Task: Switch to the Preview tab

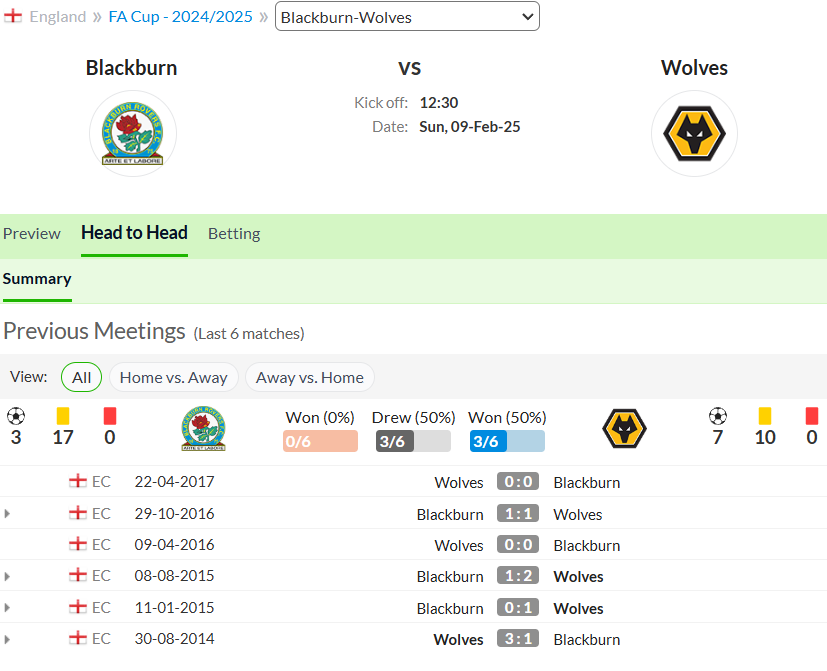Action: pyautogui.click(x=32, y=234)
